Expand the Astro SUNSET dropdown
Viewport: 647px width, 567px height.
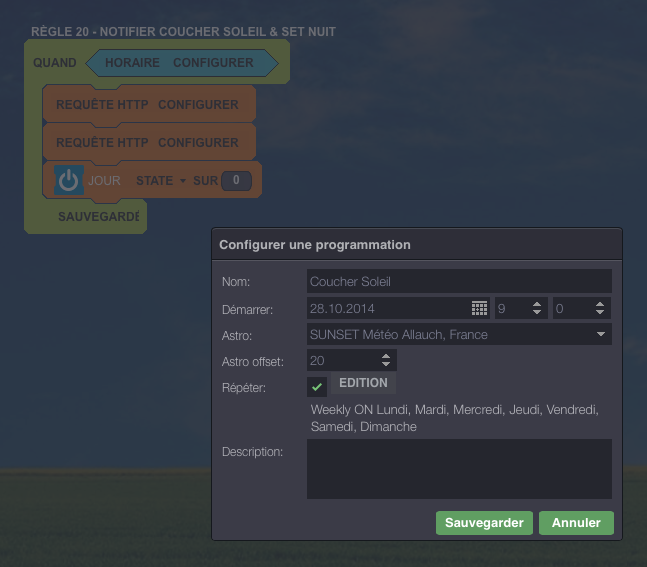coord(601,335)
